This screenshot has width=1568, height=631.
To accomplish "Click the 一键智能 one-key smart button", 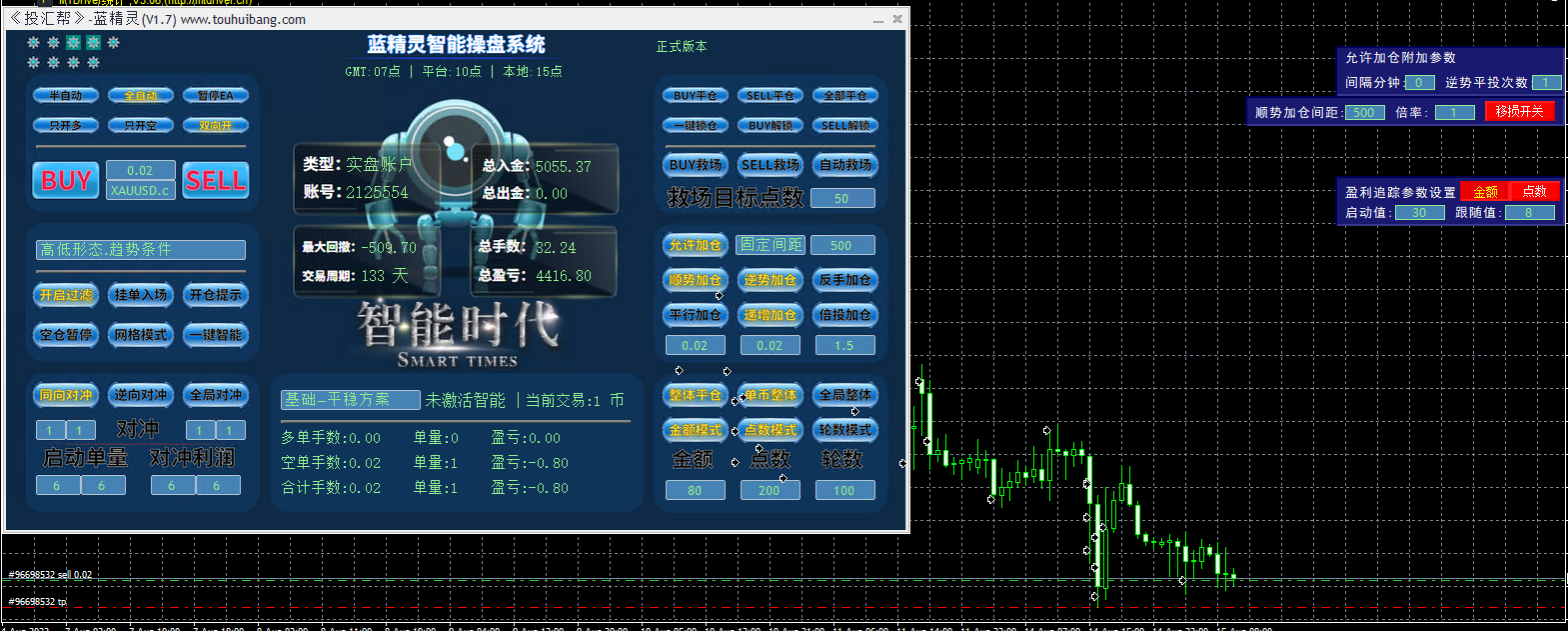I will [216, 335].
